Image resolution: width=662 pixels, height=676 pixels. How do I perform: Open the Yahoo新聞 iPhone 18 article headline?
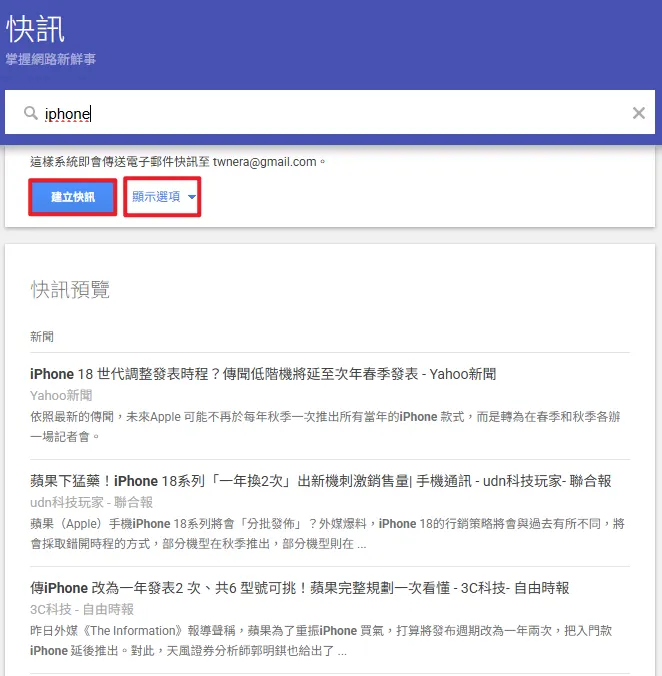(263, 374)
